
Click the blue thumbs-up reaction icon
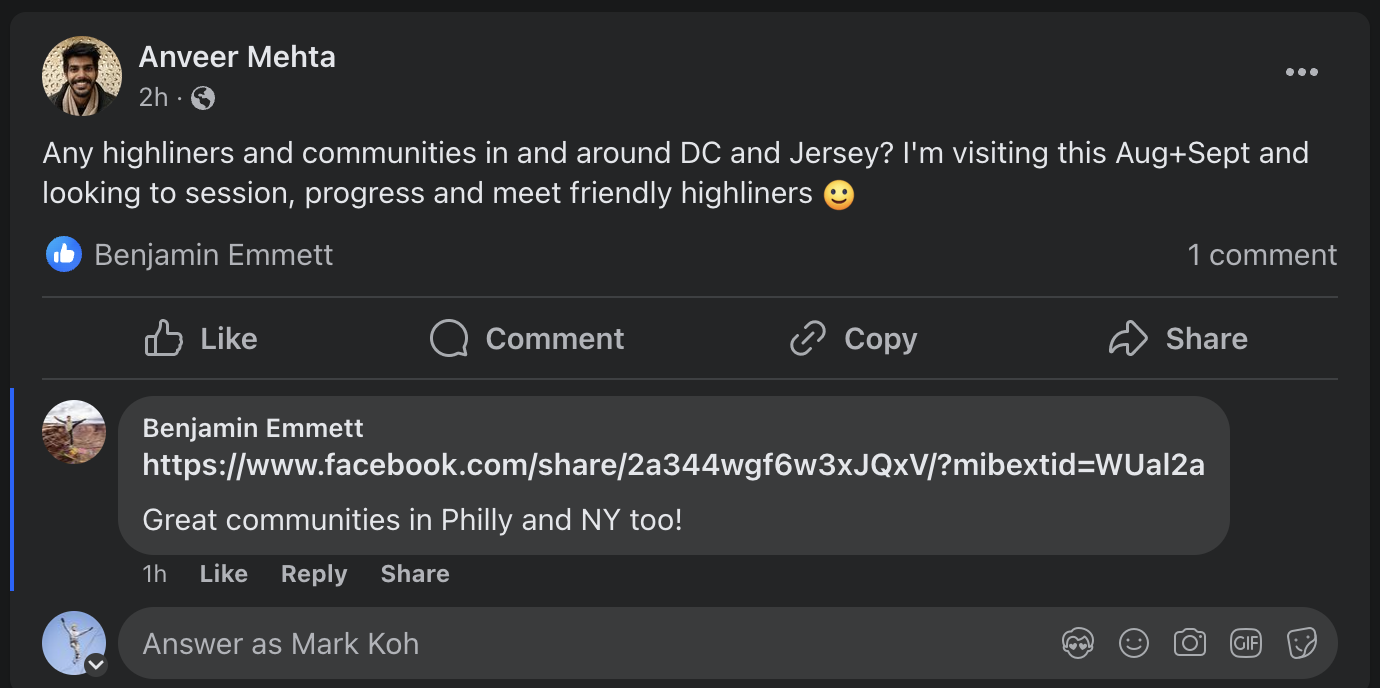(x=64, y=255)
